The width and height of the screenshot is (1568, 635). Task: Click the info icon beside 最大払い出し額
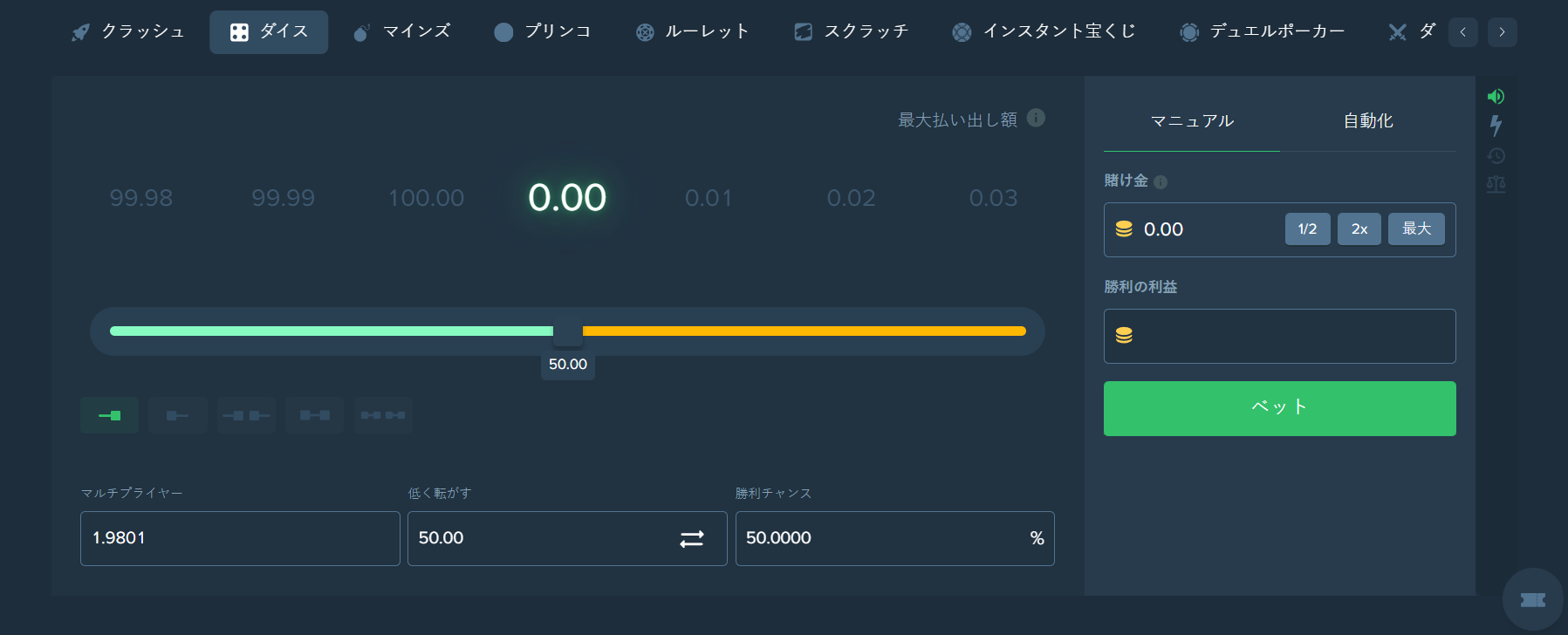[x=1036, y=118]
